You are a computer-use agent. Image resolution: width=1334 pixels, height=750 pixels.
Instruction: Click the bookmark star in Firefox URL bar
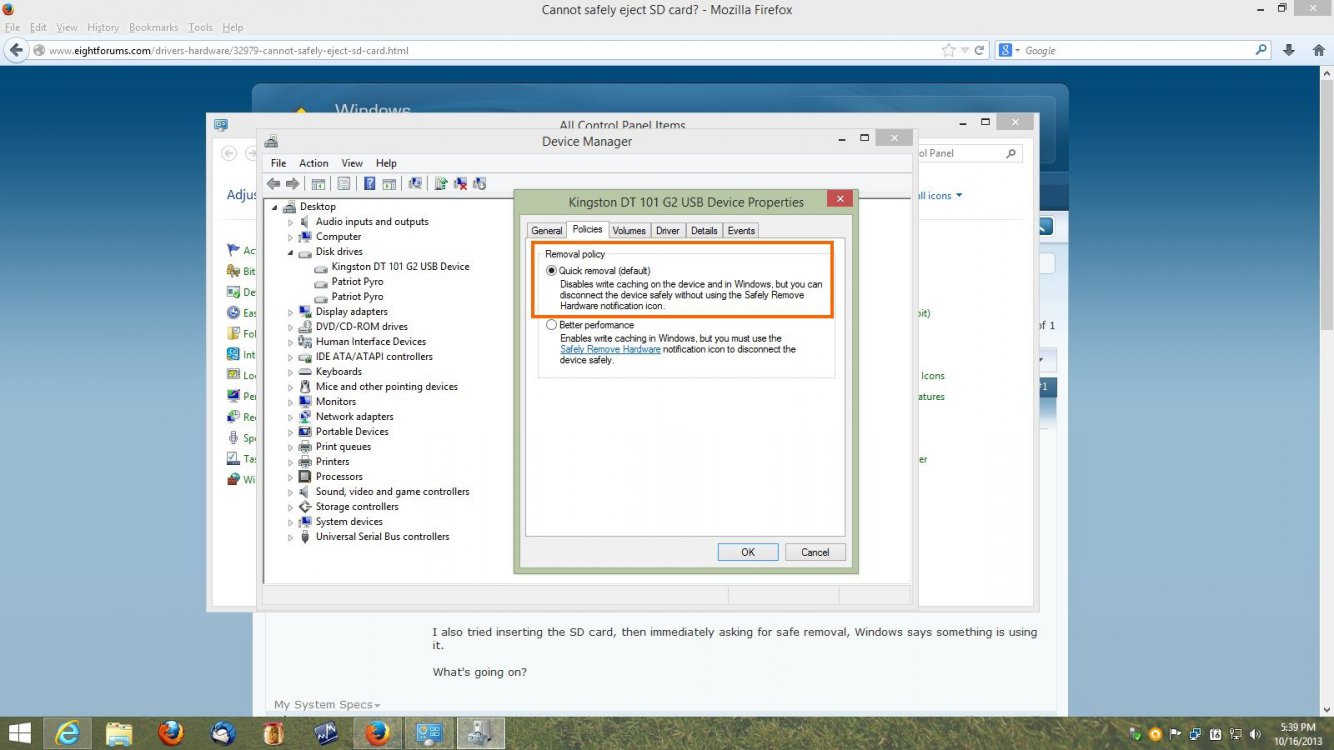click(949, 50)
